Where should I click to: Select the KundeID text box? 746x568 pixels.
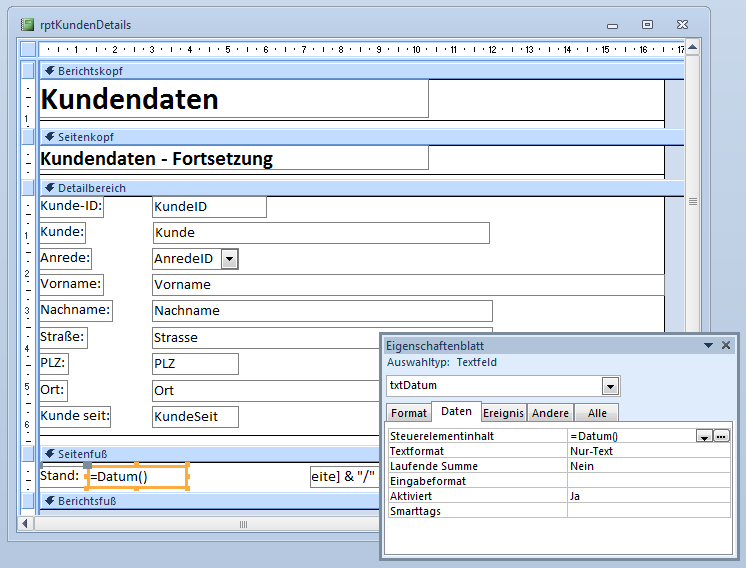coord(209,207)
